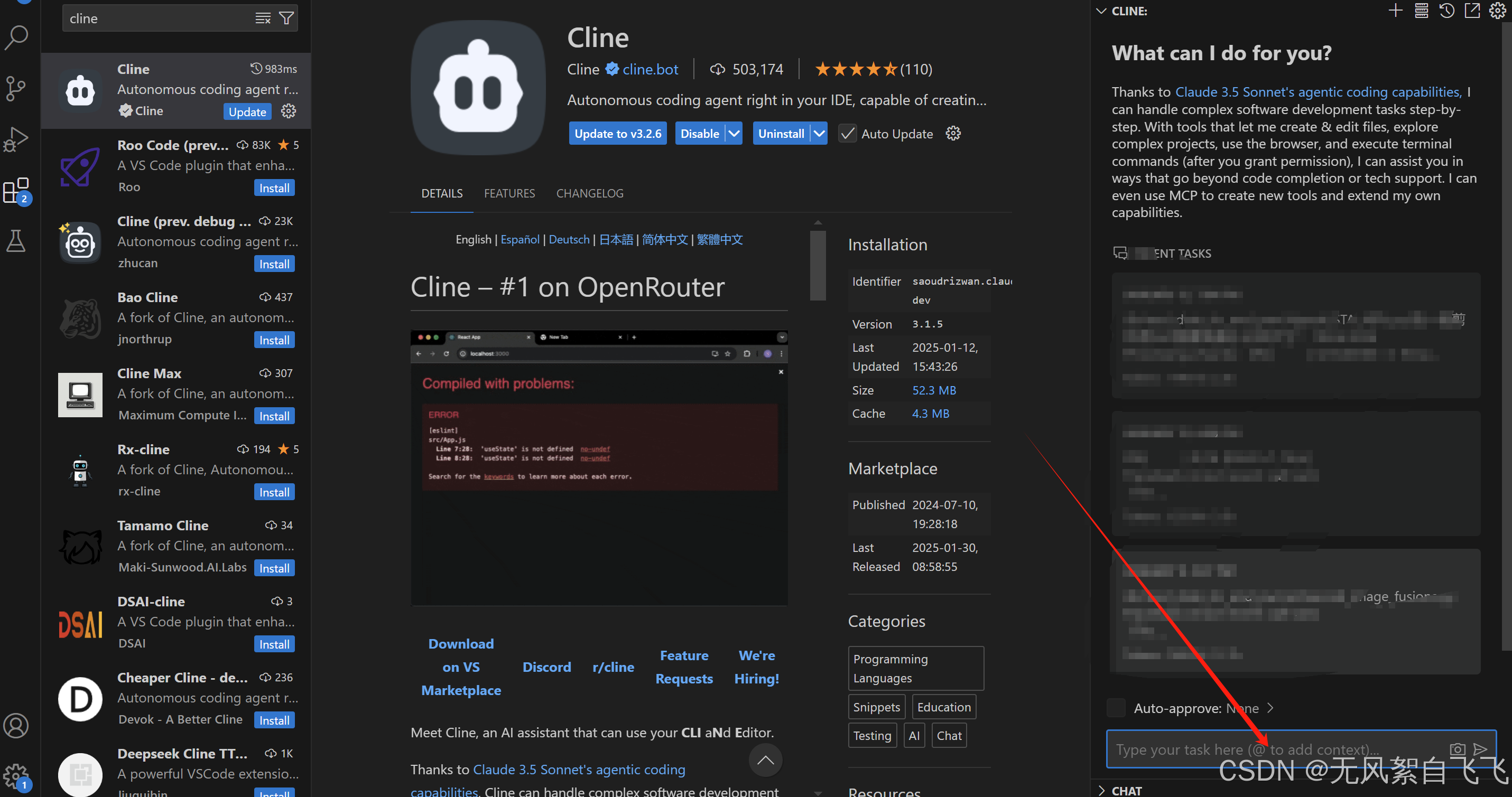
Task: Open the Testing flask icon
Action: [x=16, y=240]
